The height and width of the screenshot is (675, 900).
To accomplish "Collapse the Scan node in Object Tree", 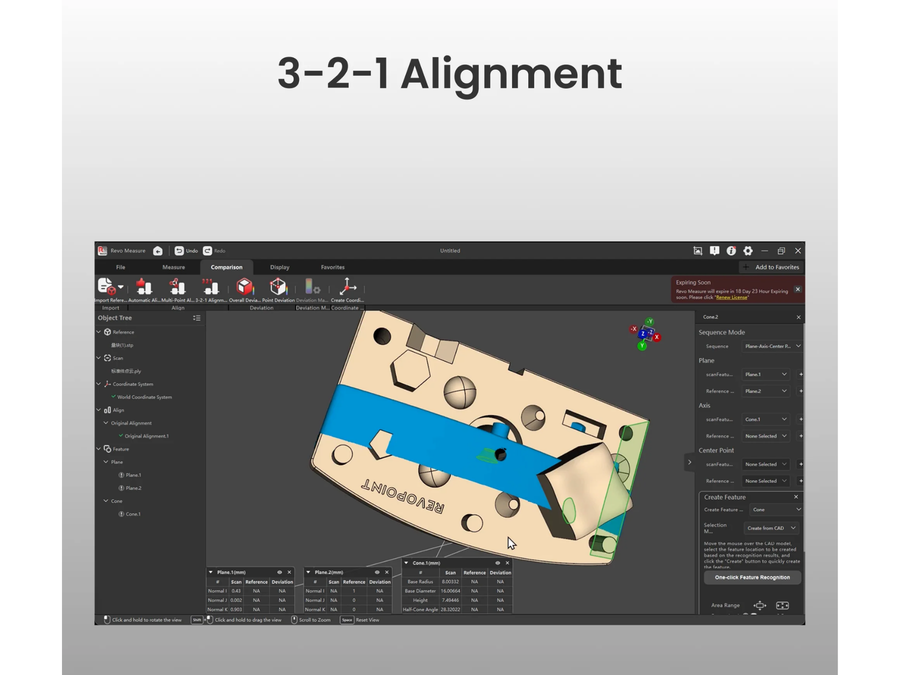I will click(99, 358).
